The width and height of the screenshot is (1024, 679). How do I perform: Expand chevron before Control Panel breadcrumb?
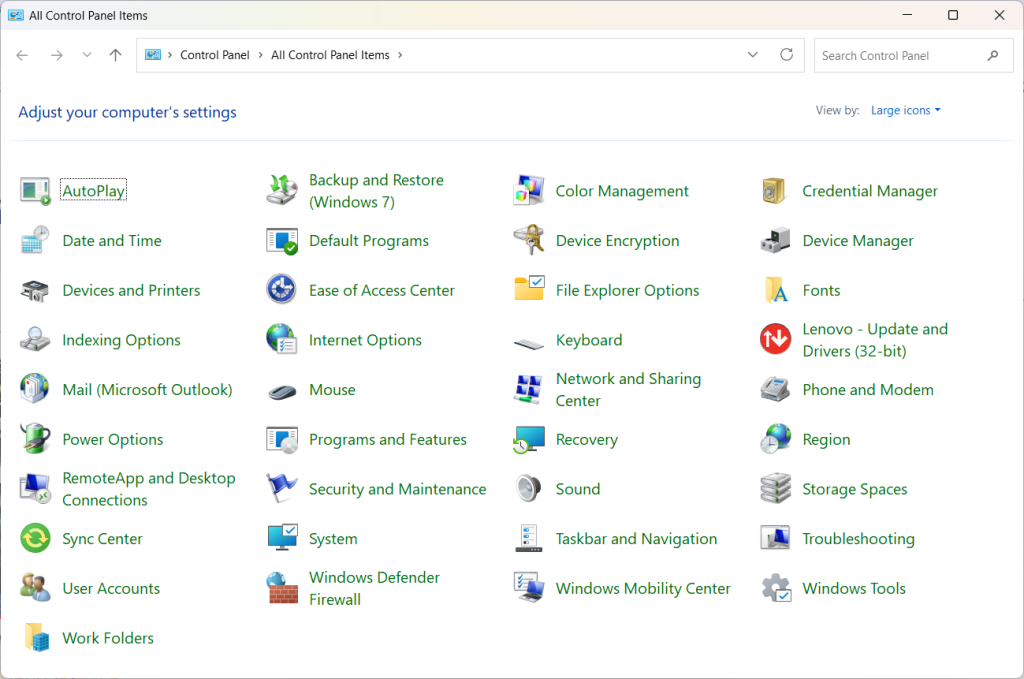coord(170,55)
